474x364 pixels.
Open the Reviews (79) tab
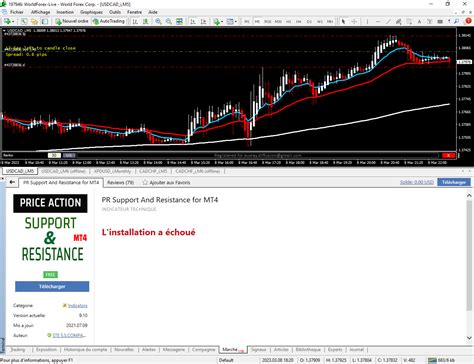point(120,182)
